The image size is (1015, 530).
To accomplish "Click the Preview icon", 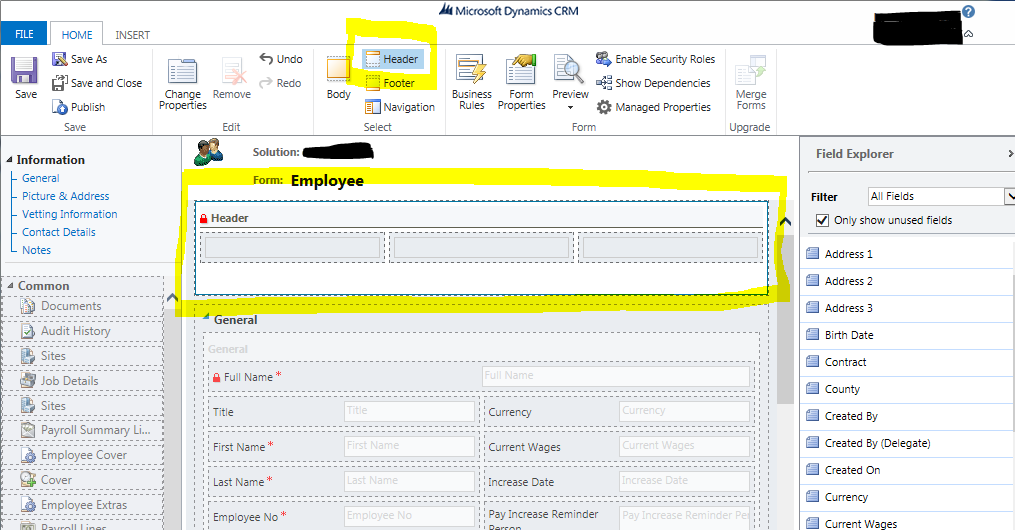I will pos(569,70).
